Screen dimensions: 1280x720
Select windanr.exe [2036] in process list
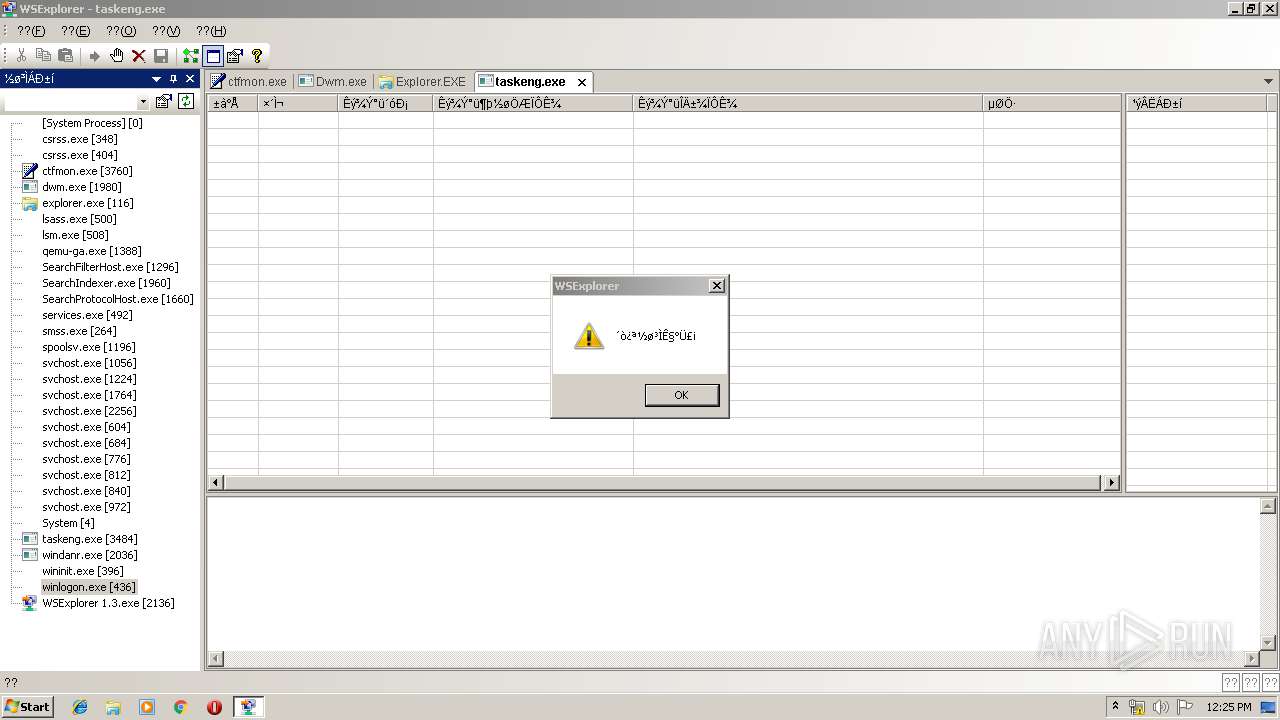[x=90, y=555]
